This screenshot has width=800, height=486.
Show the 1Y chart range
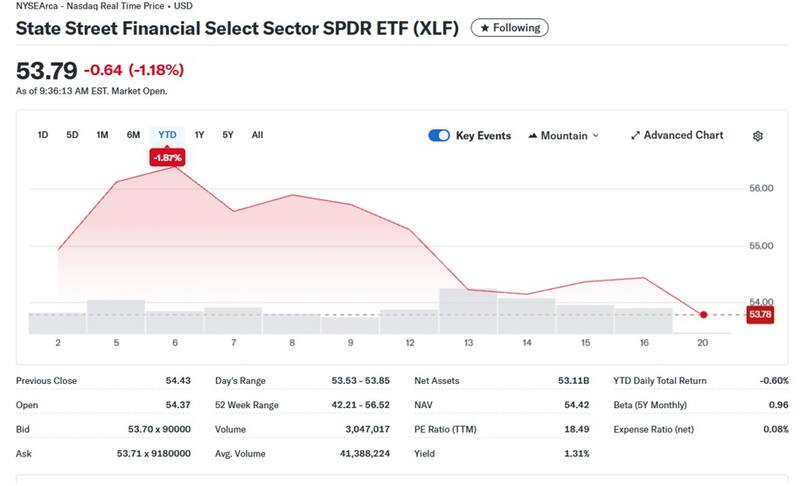199,135
